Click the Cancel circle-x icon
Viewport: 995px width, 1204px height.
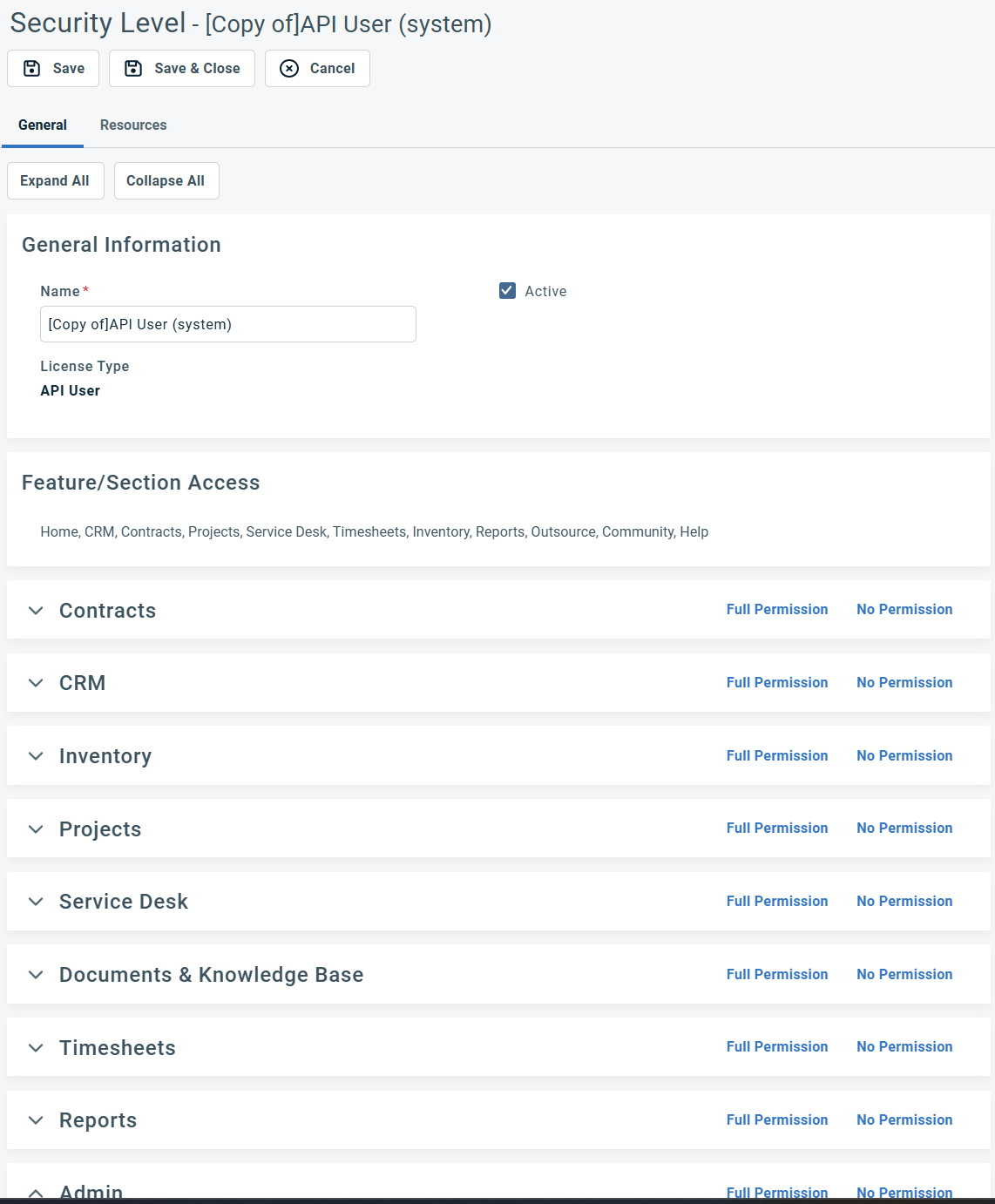289,69
